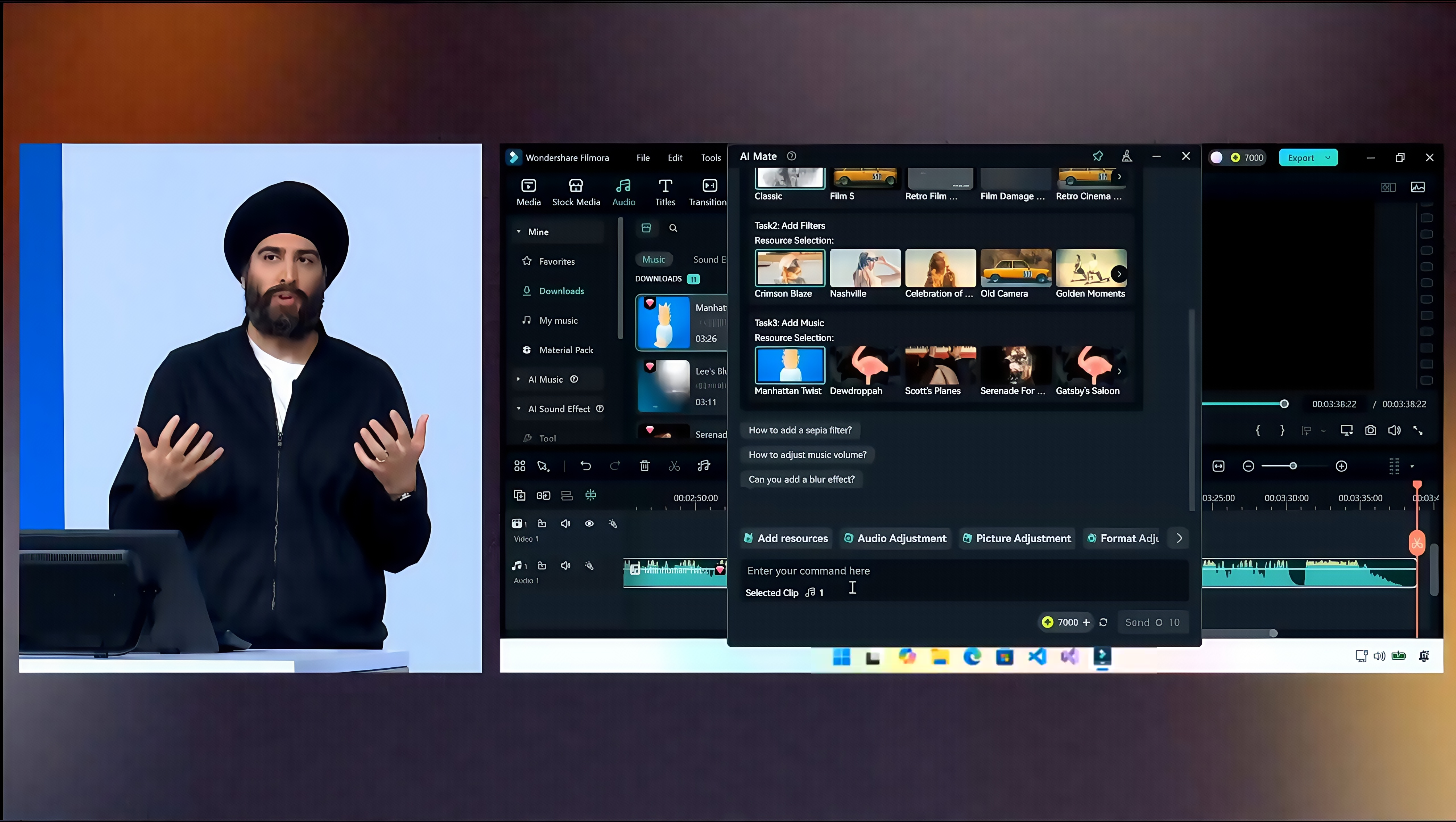1456x822 pixels.
Task: Collapse the Mine tree section
Action: click(x=518, y=232)
